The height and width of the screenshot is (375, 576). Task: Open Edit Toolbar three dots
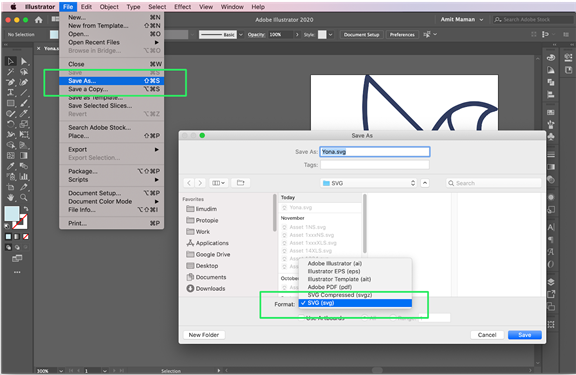(17, 272)
